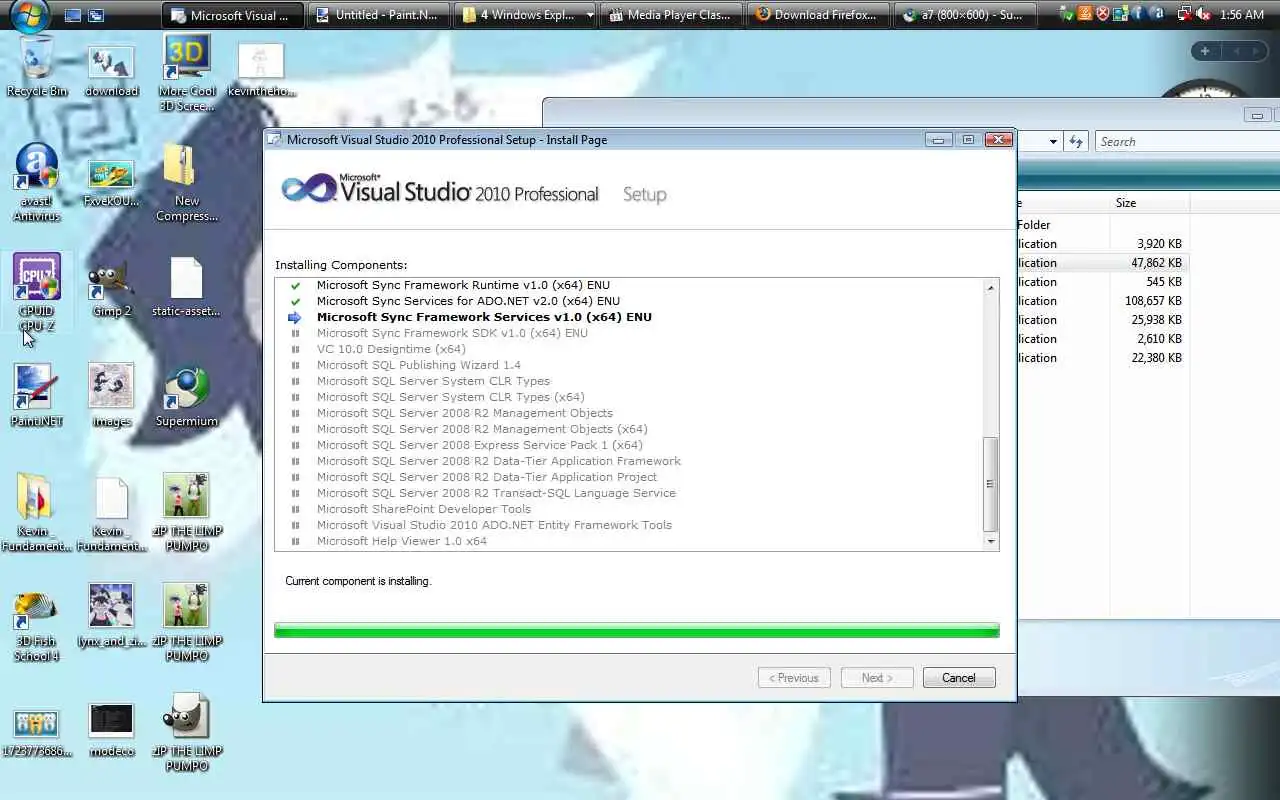
Task: Switch to a7 (800×600) taskbar item
Action: [x=964, y=15]
